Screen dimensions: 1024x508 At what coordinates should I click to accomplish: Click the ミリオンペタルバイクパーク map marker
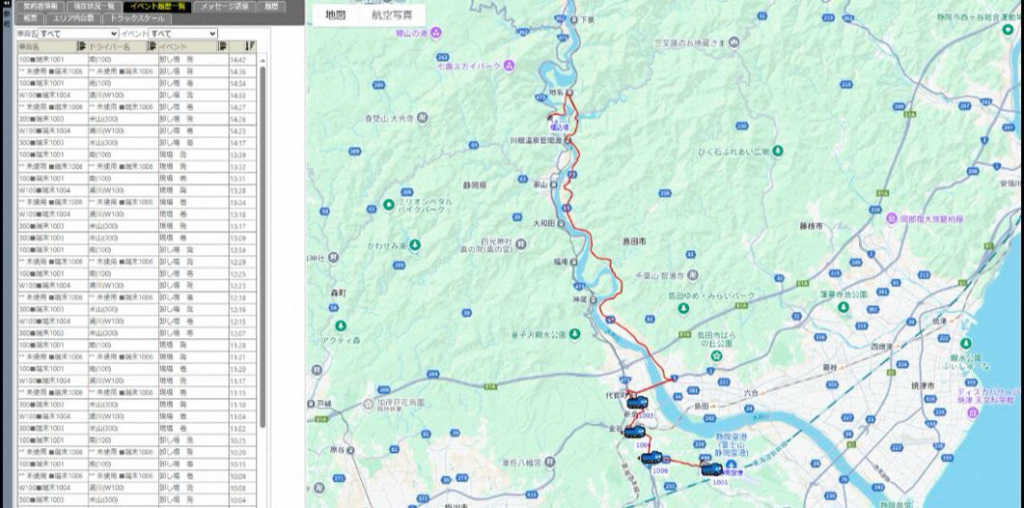389,204
